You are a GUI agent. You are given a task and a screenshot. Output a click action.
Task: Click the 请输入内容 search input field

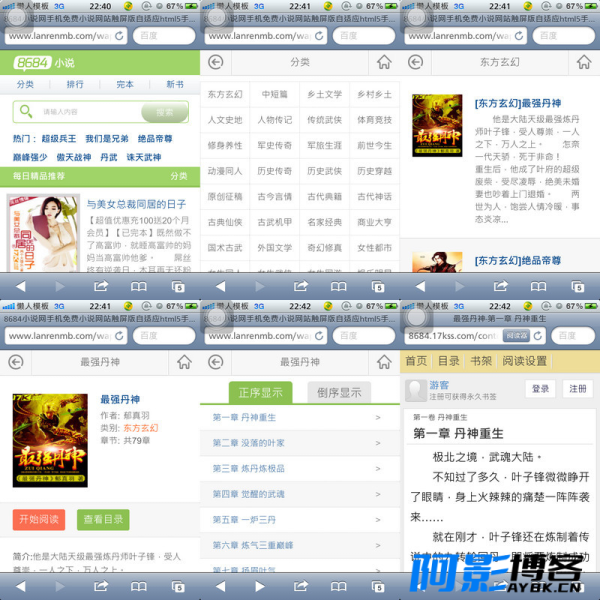coord(85,112)
